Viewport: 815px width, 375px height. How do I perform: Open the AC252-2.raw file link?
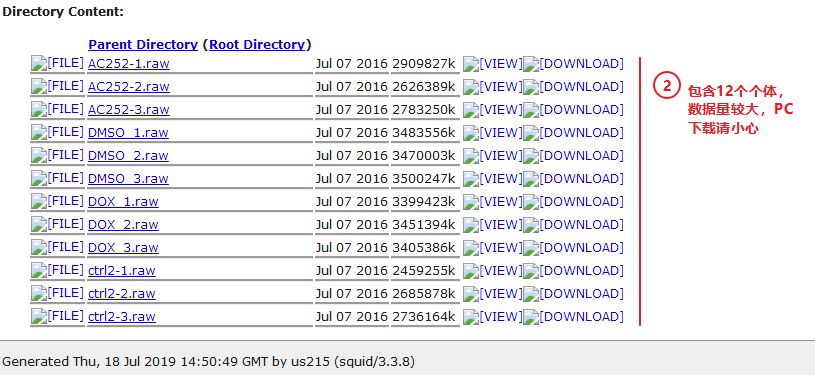click(x=128, y=87)
